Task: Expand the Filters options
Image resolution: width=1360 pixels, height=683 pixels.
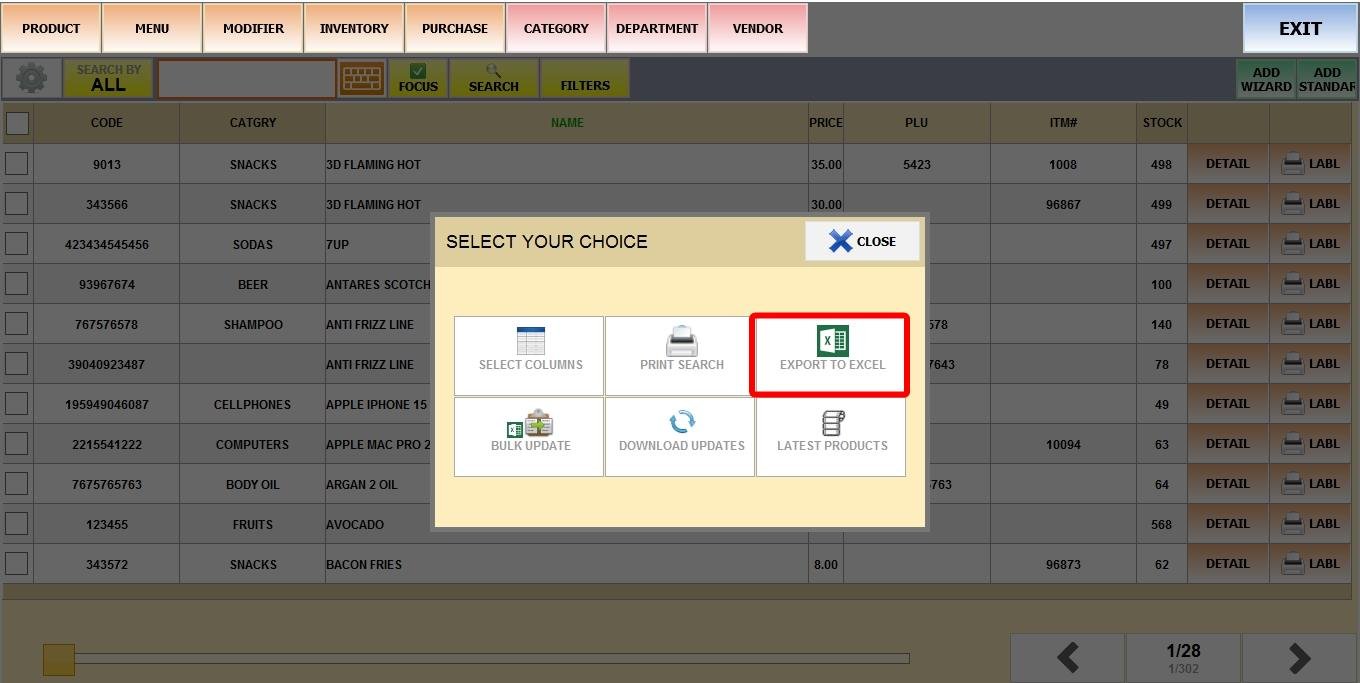Action: 585,78
